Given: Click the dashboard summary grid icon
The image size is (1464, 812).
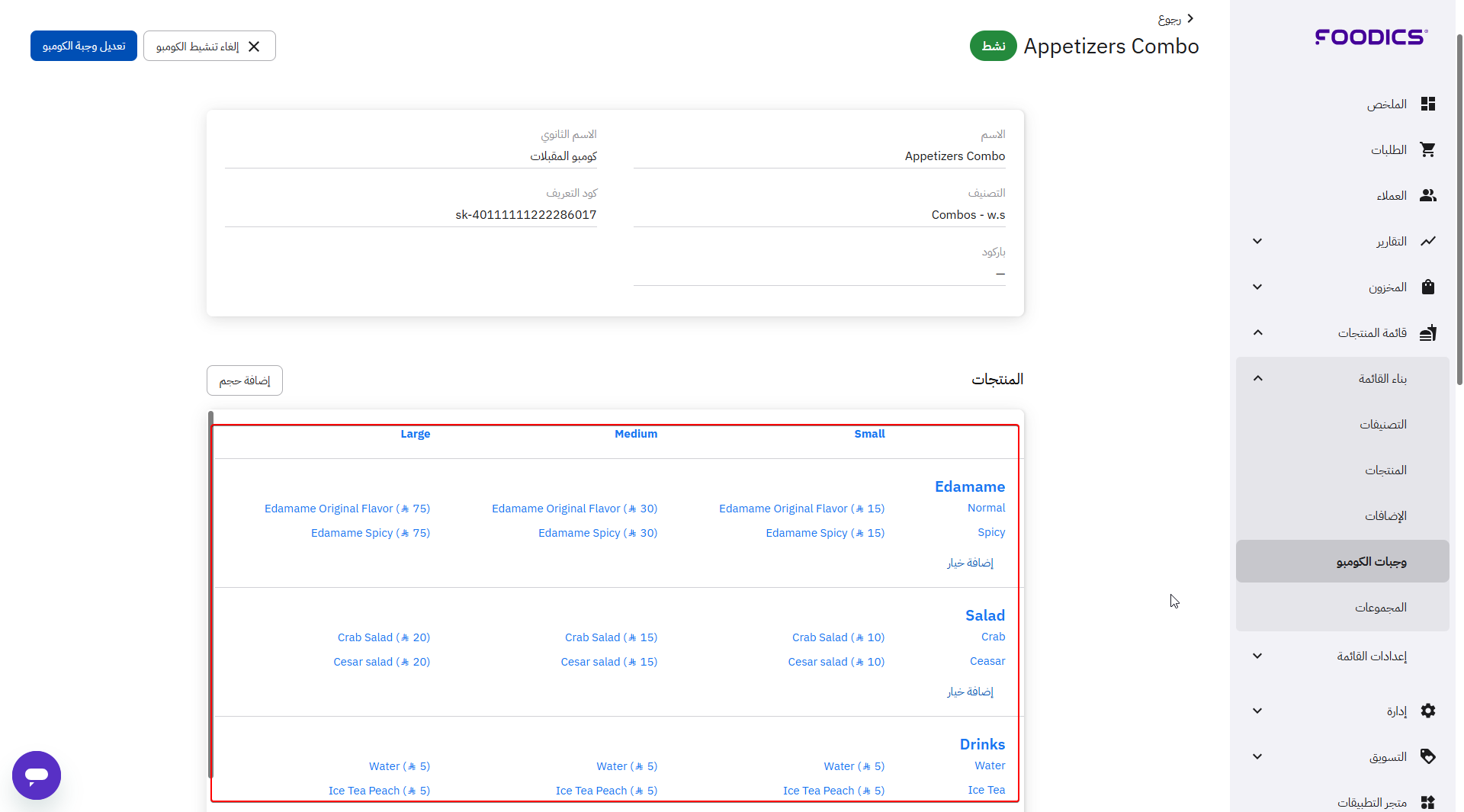Looking at the screenshot, I should (1427, 104).
